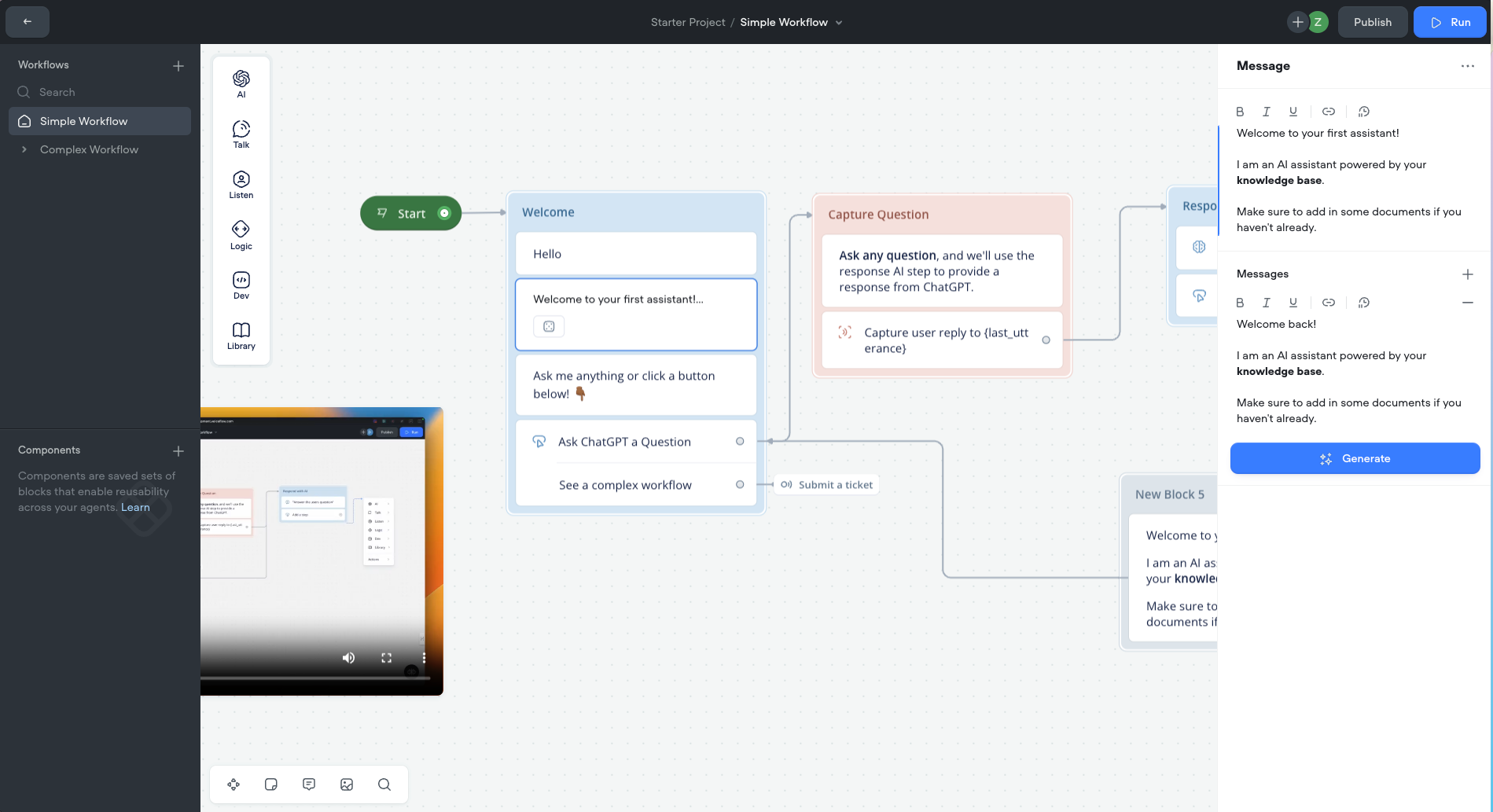Adjust the video volume control
Viewport: 1493px width, 812px height.
pyautogui.click(x=348, y=658)
